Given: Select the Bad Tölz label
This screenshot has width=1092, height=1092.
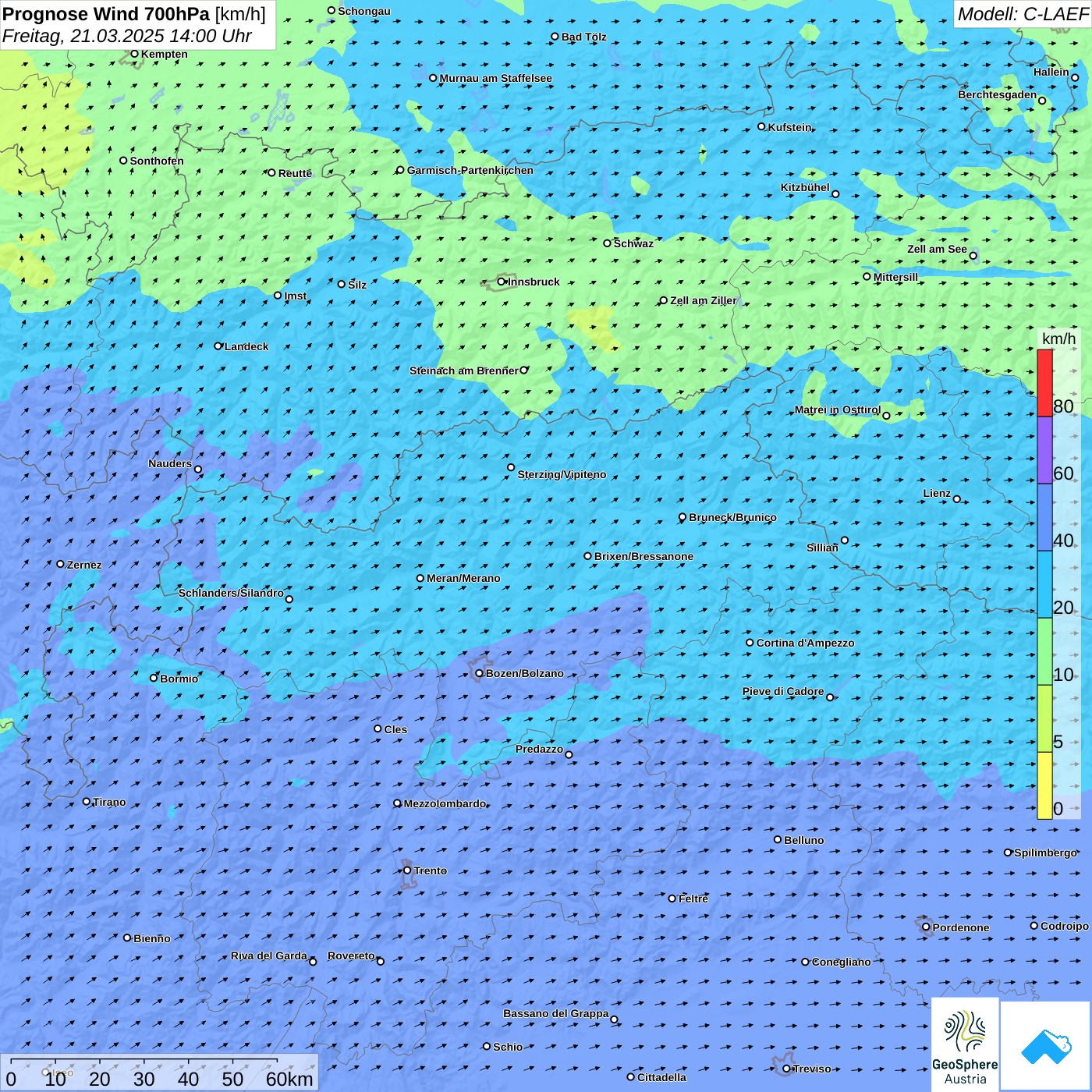Looking at the screenshot, I should pyautogui.click(x=583, y=37).
